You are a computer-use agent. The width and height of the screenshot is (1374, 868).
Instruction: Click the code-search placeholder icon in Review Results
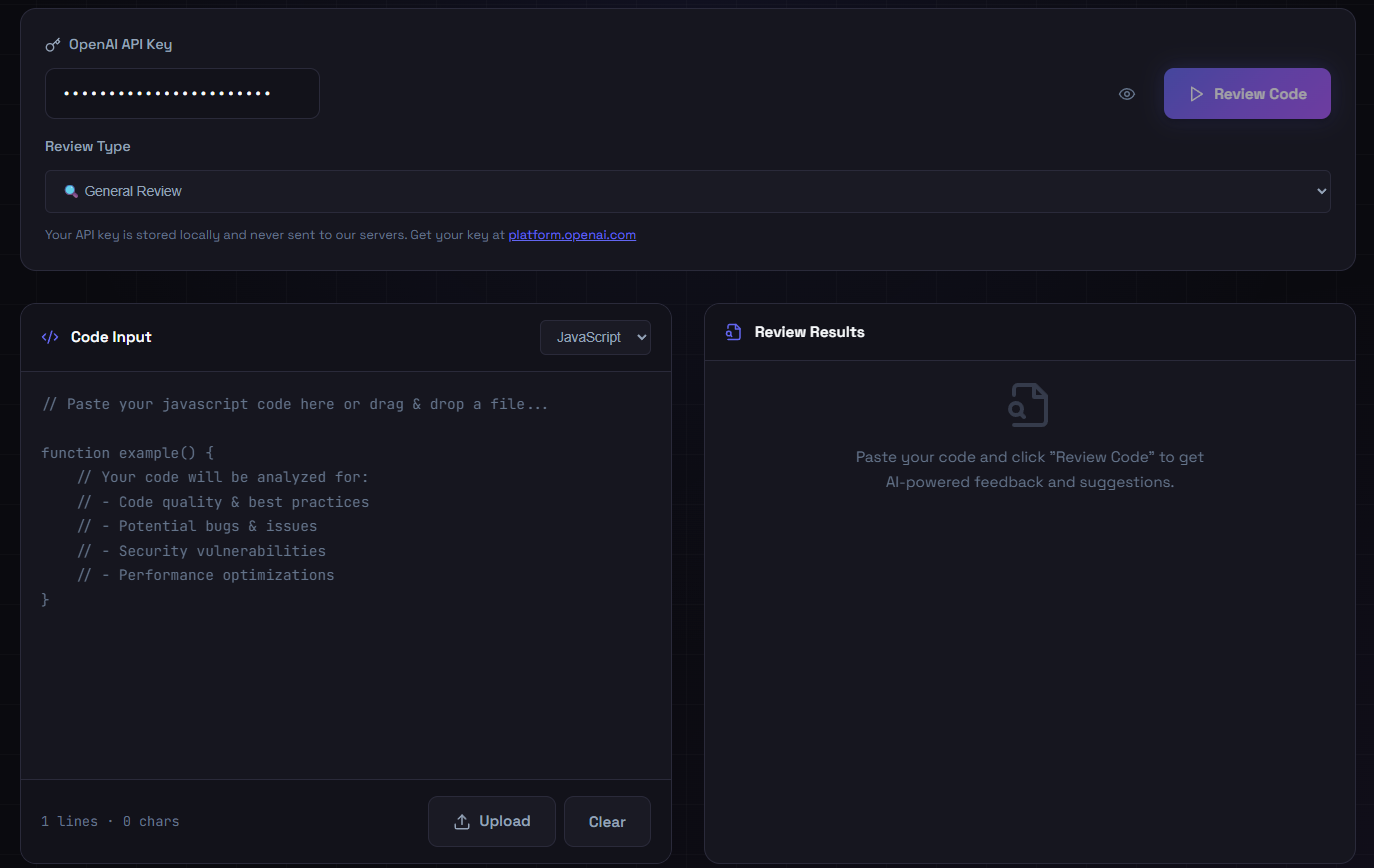(x=1029, y=405)
